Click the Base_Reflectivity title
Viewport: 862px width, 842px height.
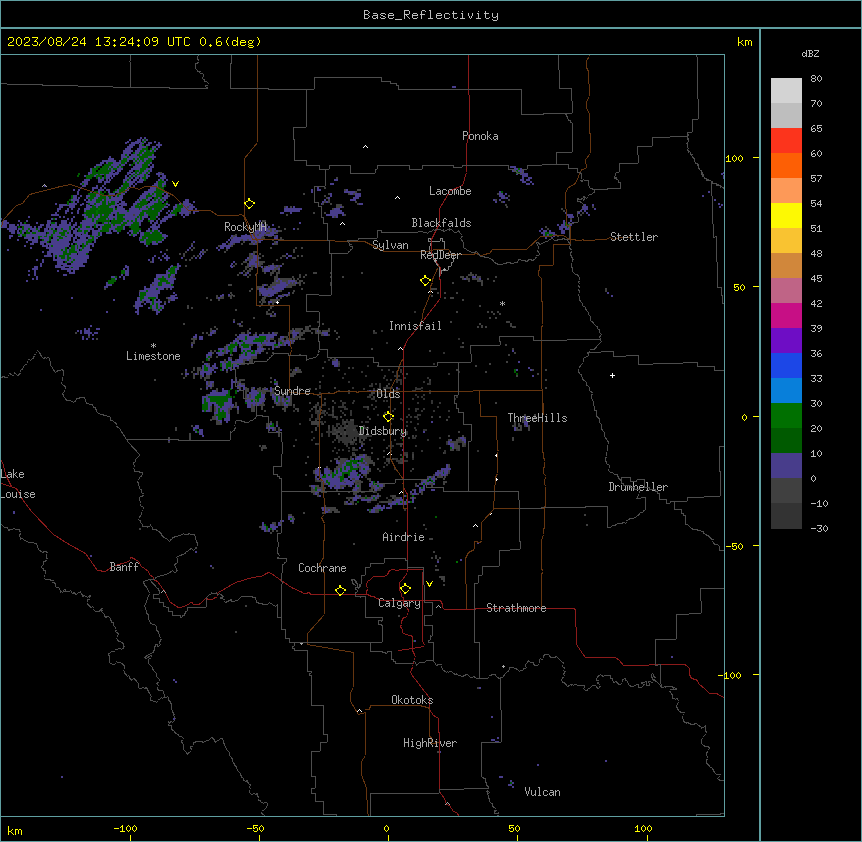pos(431,15)
